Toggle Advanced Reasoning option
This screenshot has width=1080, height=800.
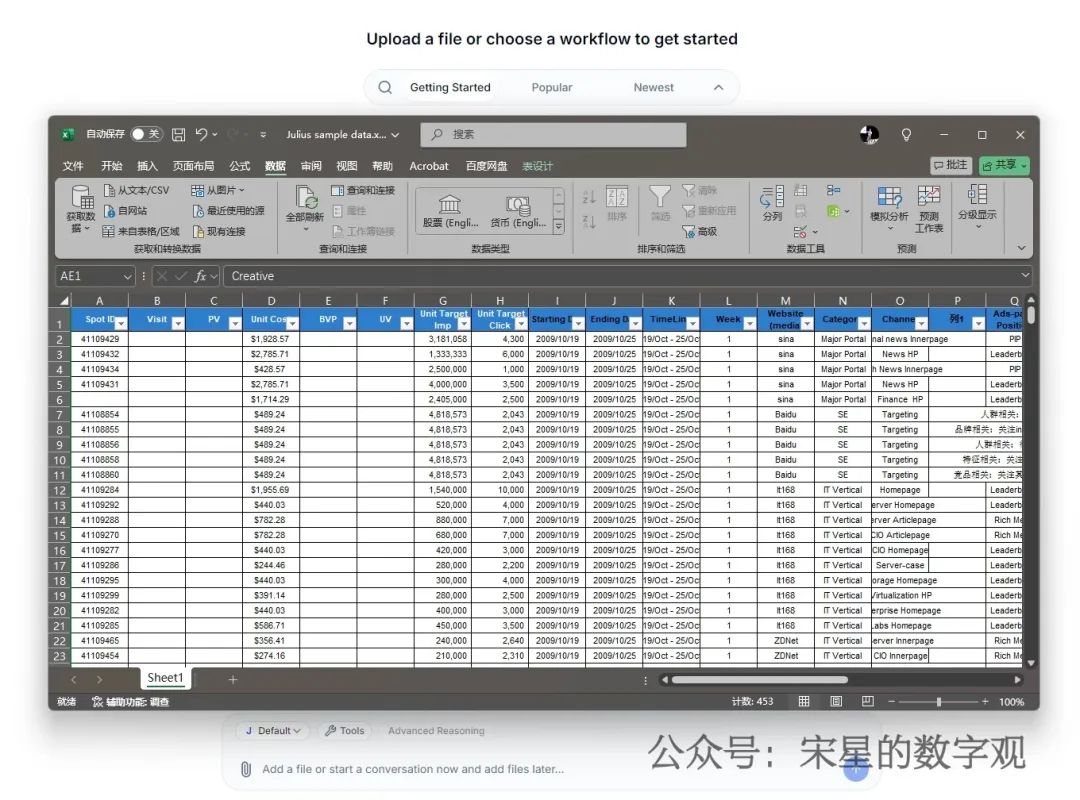[x=436, y=731]
